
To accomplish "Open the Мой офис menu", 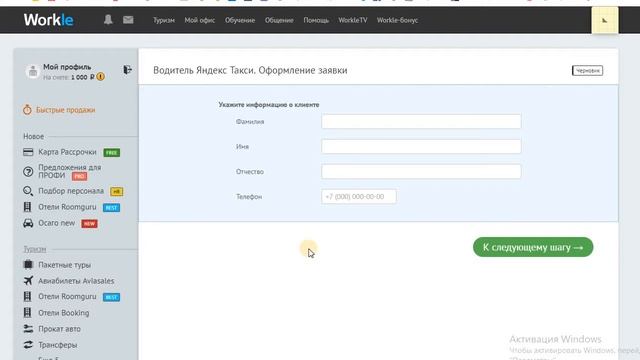I will tap(200, 20).
